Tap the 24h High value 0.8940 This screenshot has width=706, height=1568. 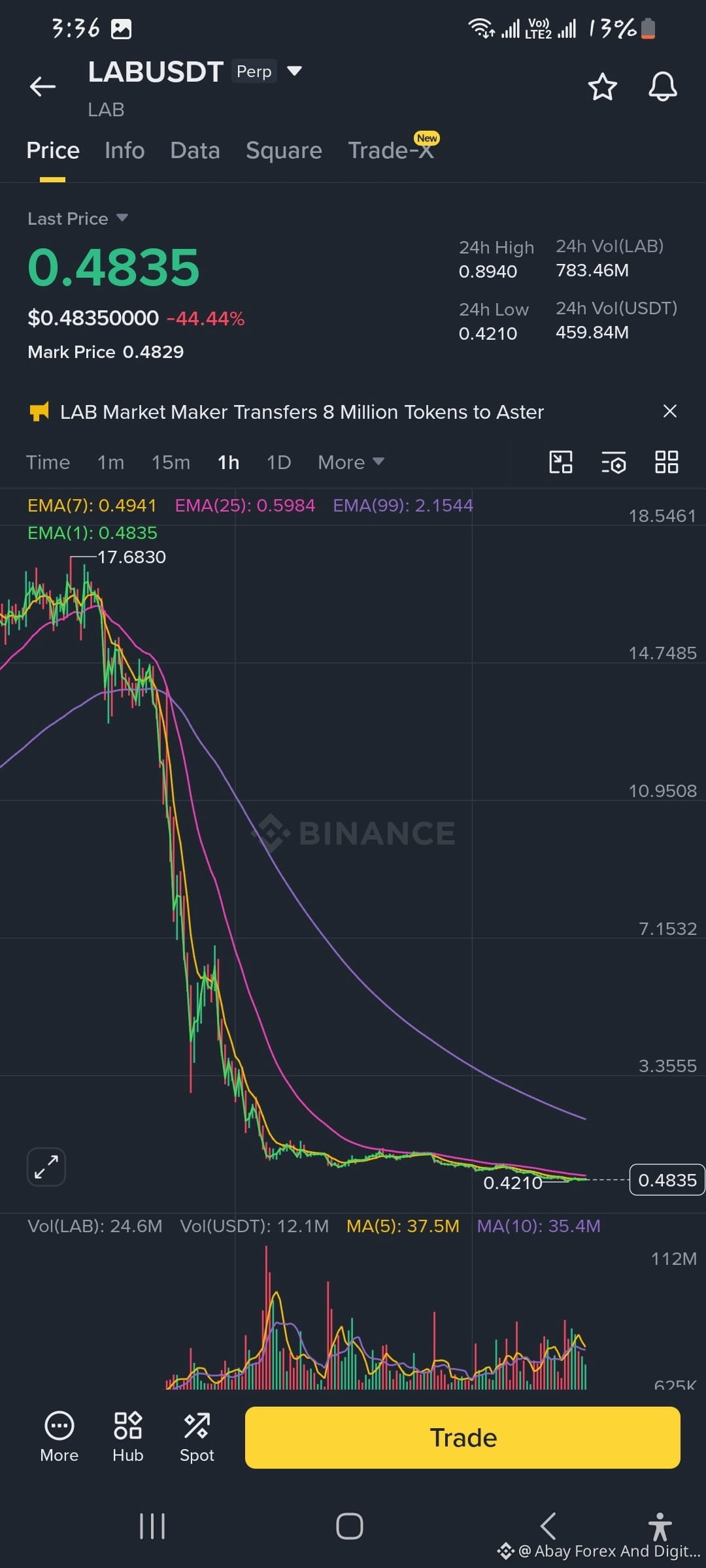coord(488,271)
